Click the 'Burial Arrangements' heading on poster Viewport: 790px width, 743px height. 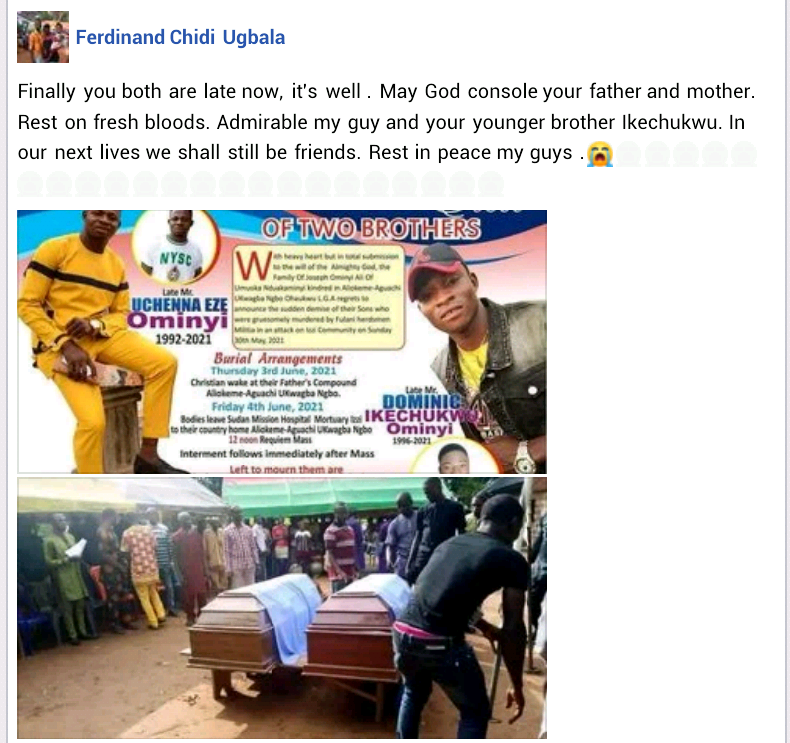tap(278, 359)
